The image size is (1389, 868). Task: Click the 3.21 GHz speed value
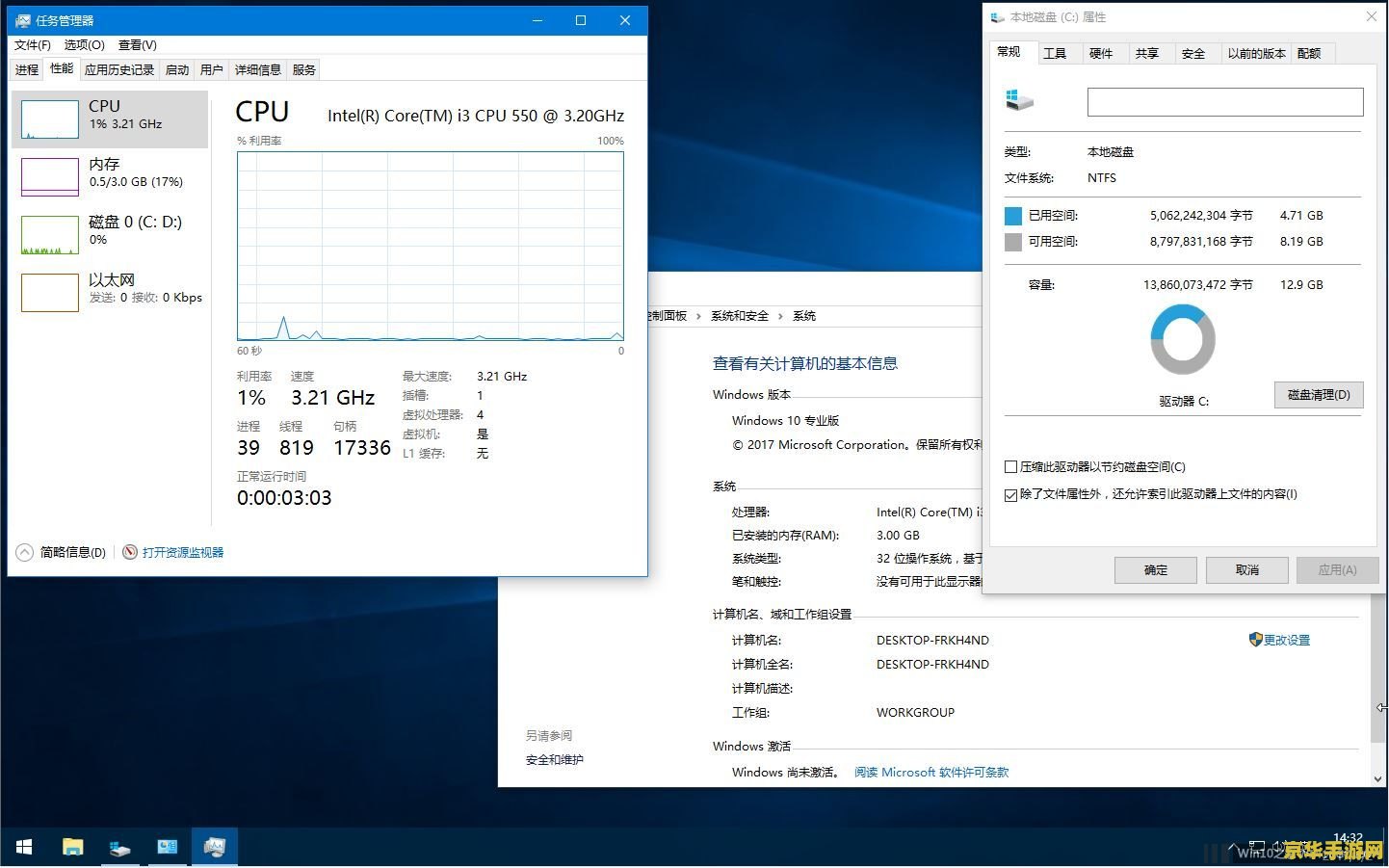pos(333,398)
